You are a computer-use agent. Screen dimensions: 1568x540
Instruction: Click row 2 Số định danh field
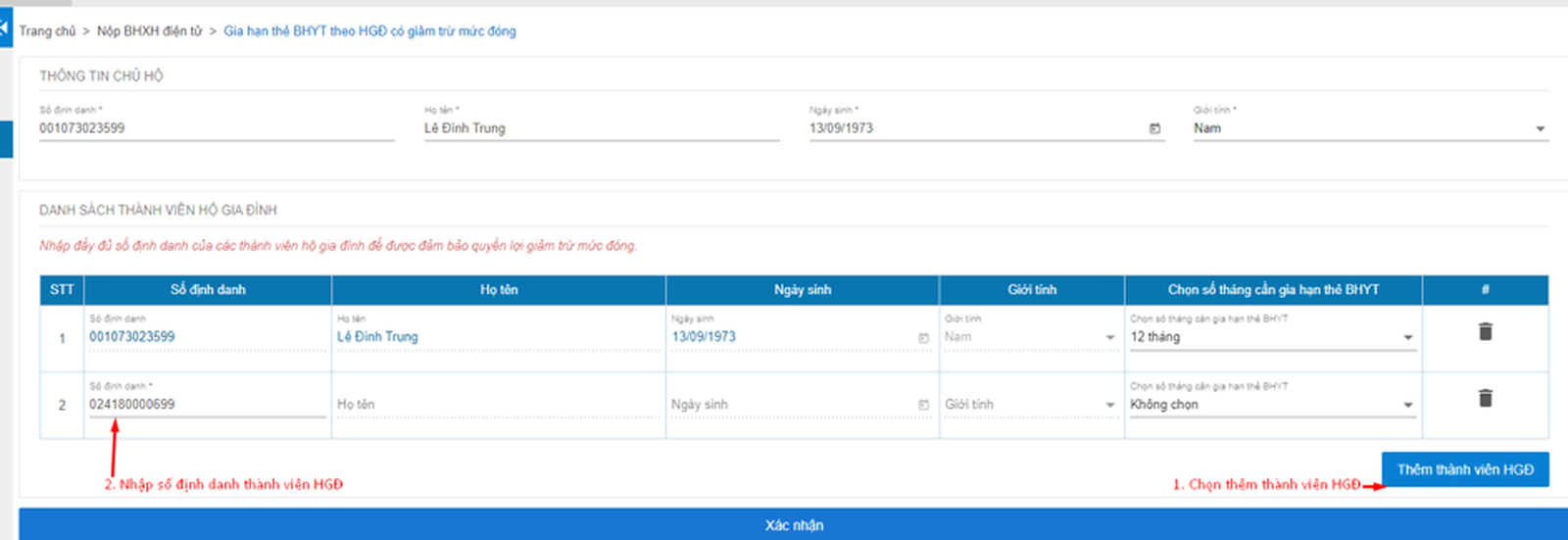click(x=207, y=405)
